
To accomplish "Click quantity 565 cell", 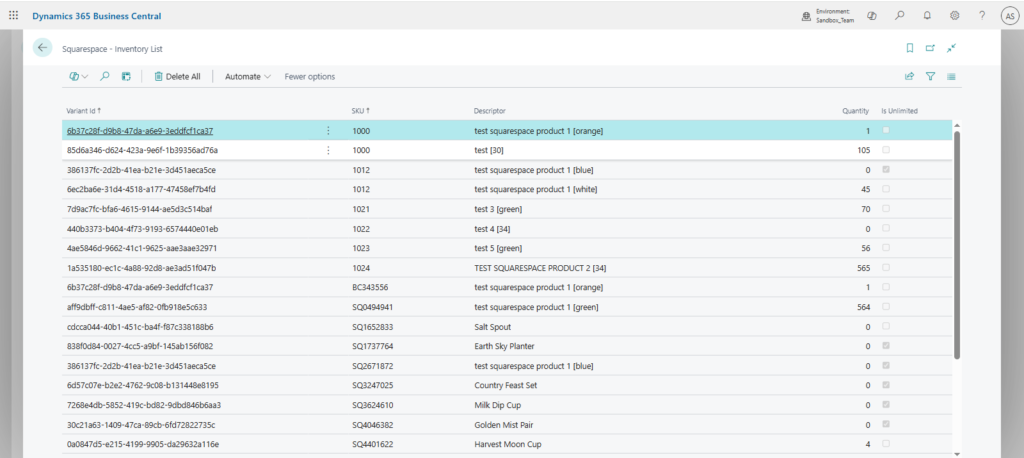I will pyautogui.click(x=863, y=268).
